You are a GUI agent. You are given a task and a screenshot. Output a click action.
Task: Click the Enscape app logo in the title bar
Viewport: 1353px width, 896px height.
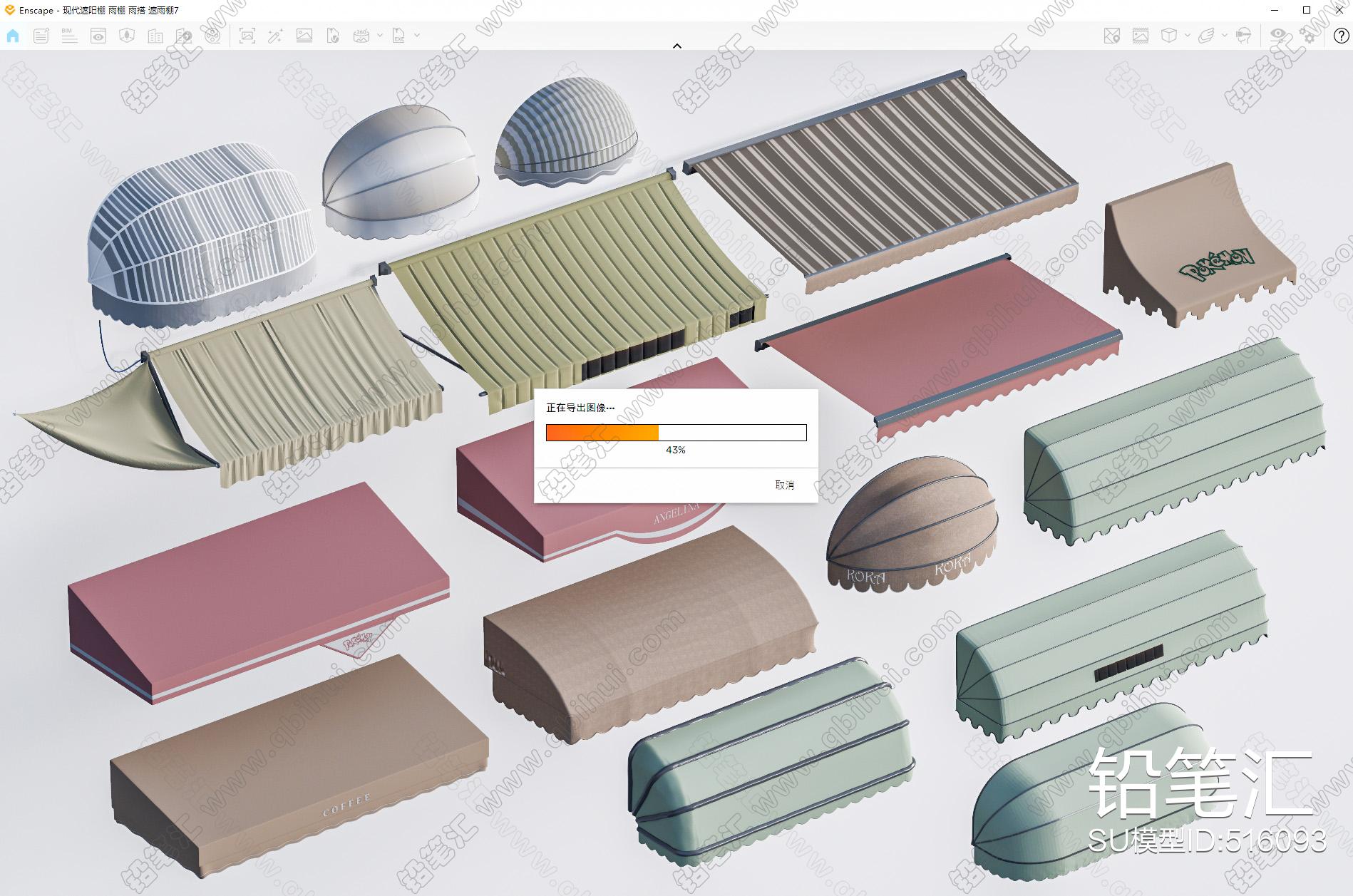pyautogui.click(x=9, y=10)
